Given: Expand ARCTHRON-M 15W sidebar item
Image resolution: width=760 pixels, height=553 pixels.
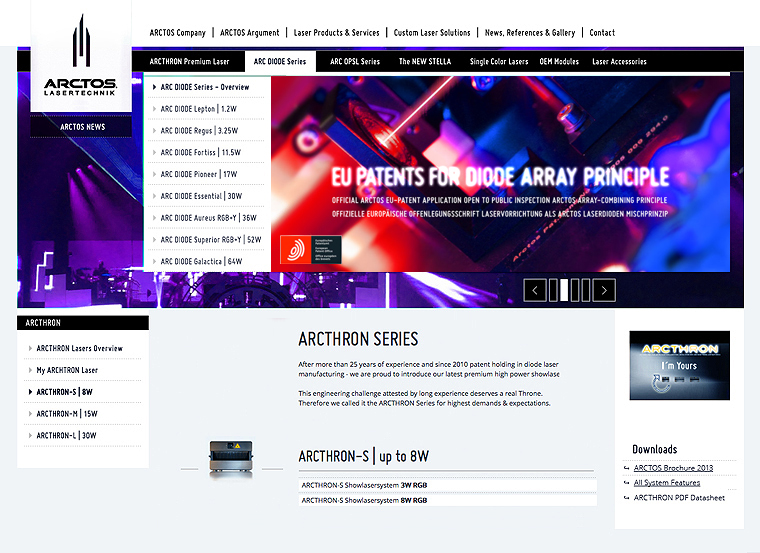Looking at the screenshot, I should [x=67, y=414].
